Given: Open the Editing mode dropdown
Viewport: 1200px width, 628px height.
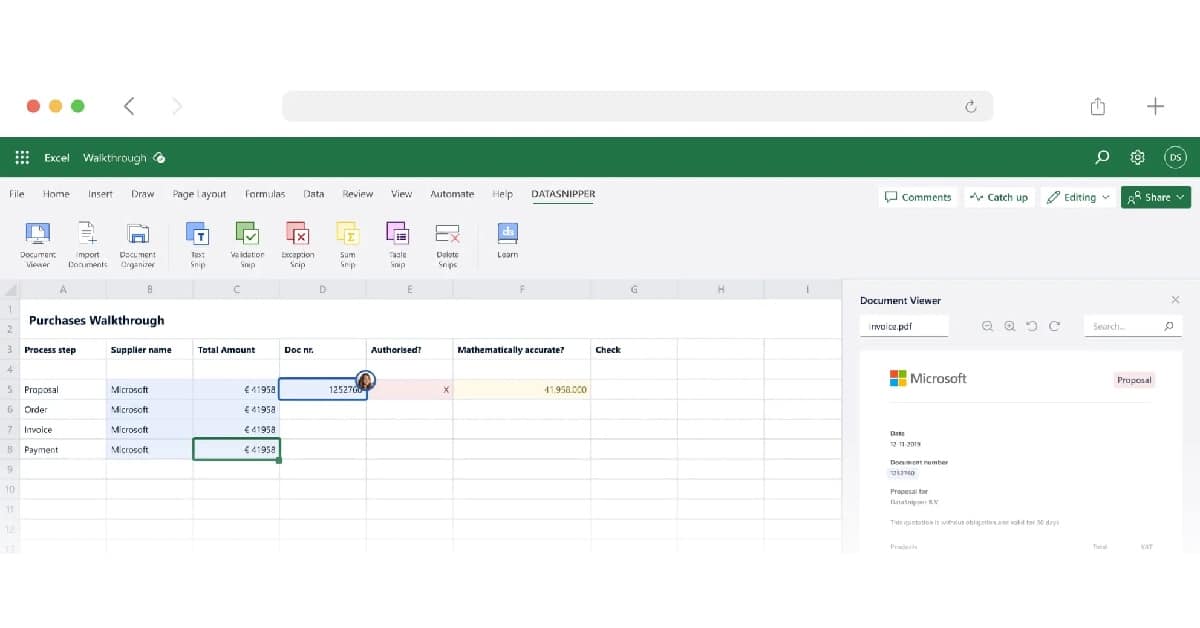Looking at the screenshot, I should pos(1077,198).
